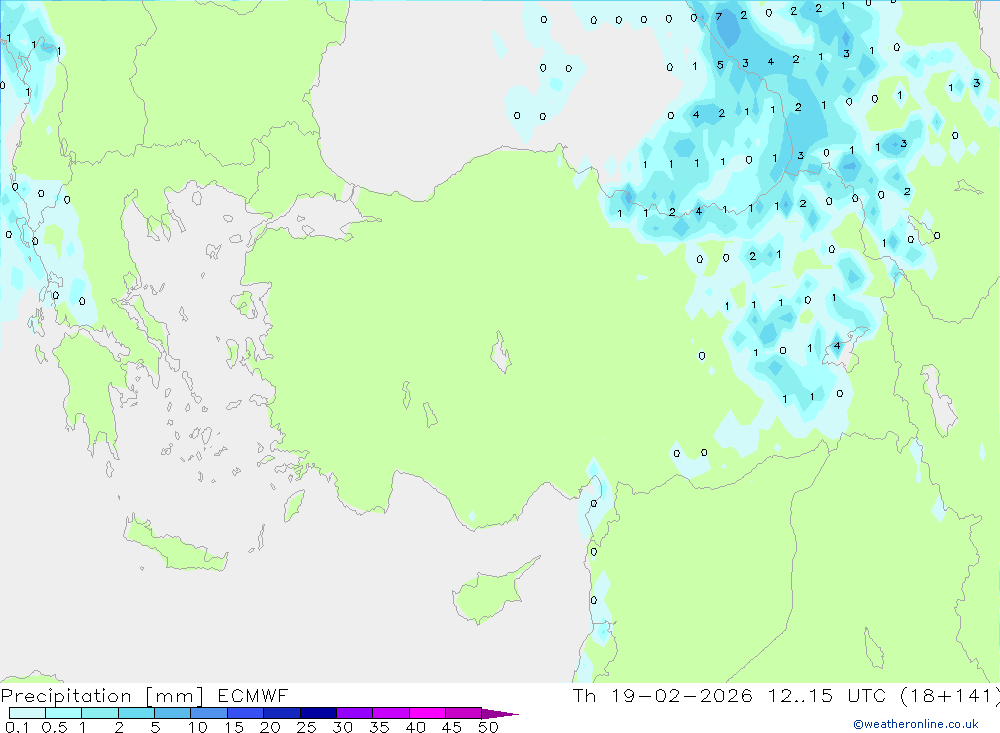Pick the 0.5–1 mm legend color
Image resolution: width=1000 pixels, height=733 pixels.
[x=64, y=713]
